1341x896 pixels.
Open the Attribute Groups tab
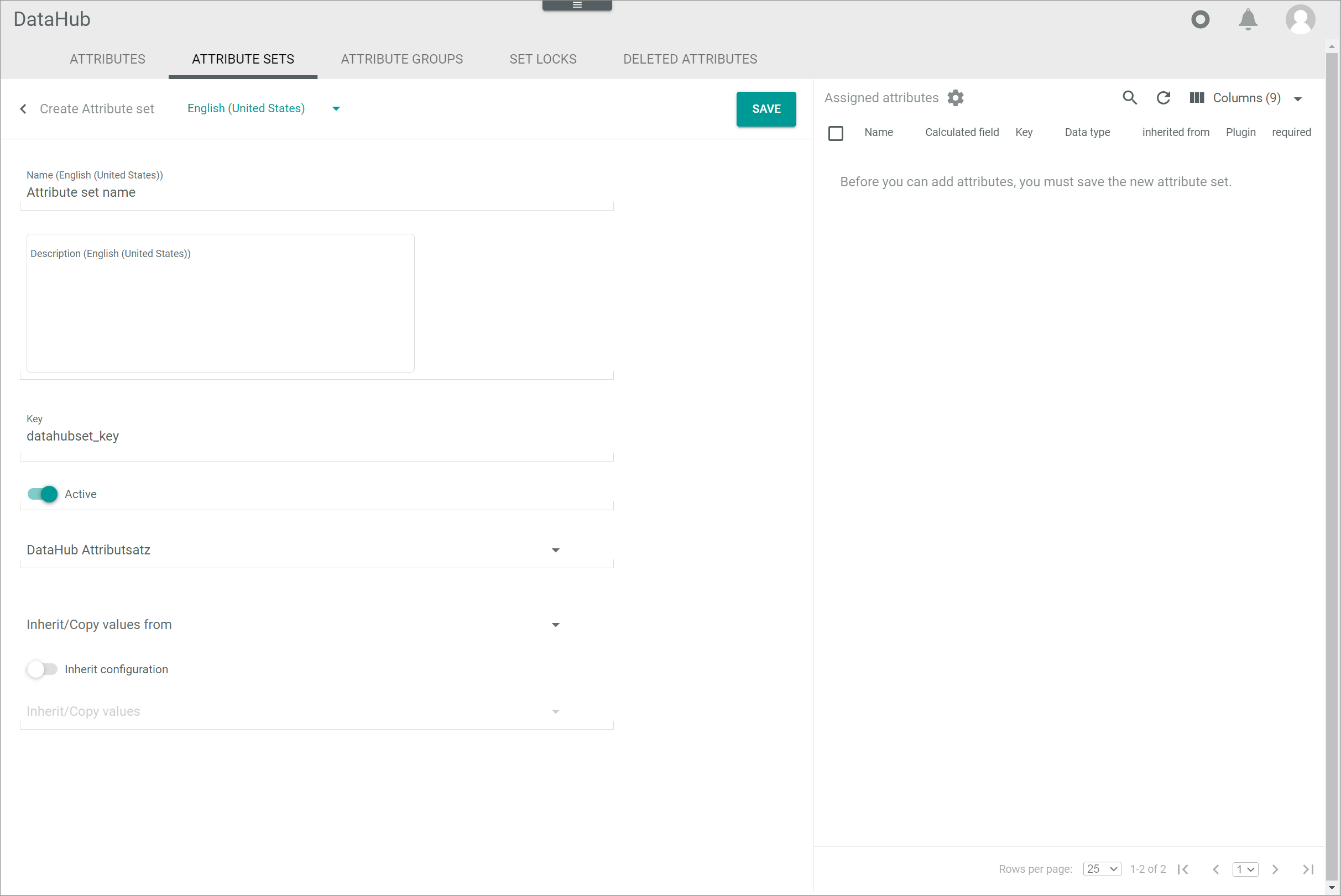pyautogui.click(x=402, y=59)
